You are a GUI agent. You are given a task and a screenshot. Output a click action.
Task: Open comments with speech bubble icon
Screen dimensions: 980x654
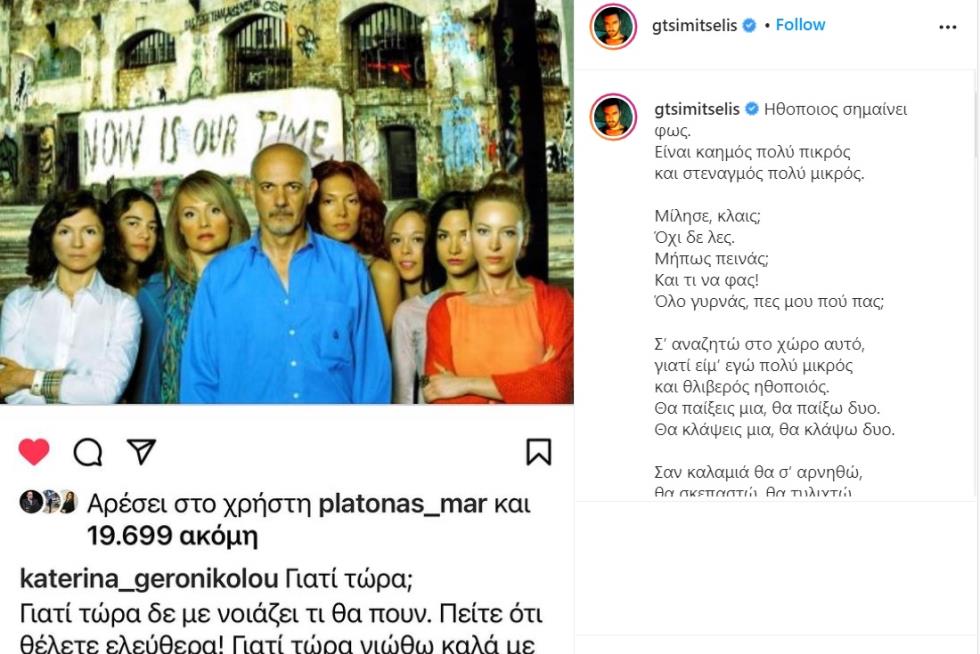tap(88, 452)
